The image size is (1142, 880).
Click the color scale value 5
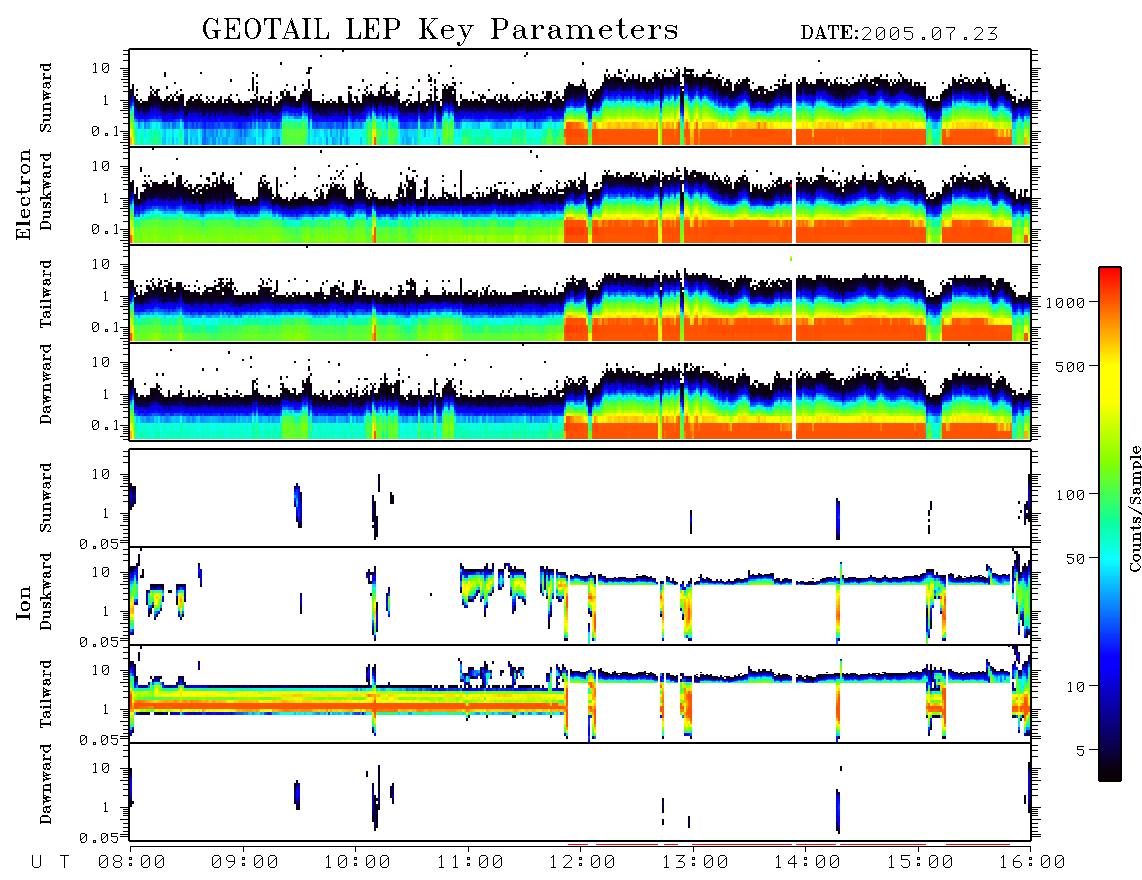(x=1080, y=750)
